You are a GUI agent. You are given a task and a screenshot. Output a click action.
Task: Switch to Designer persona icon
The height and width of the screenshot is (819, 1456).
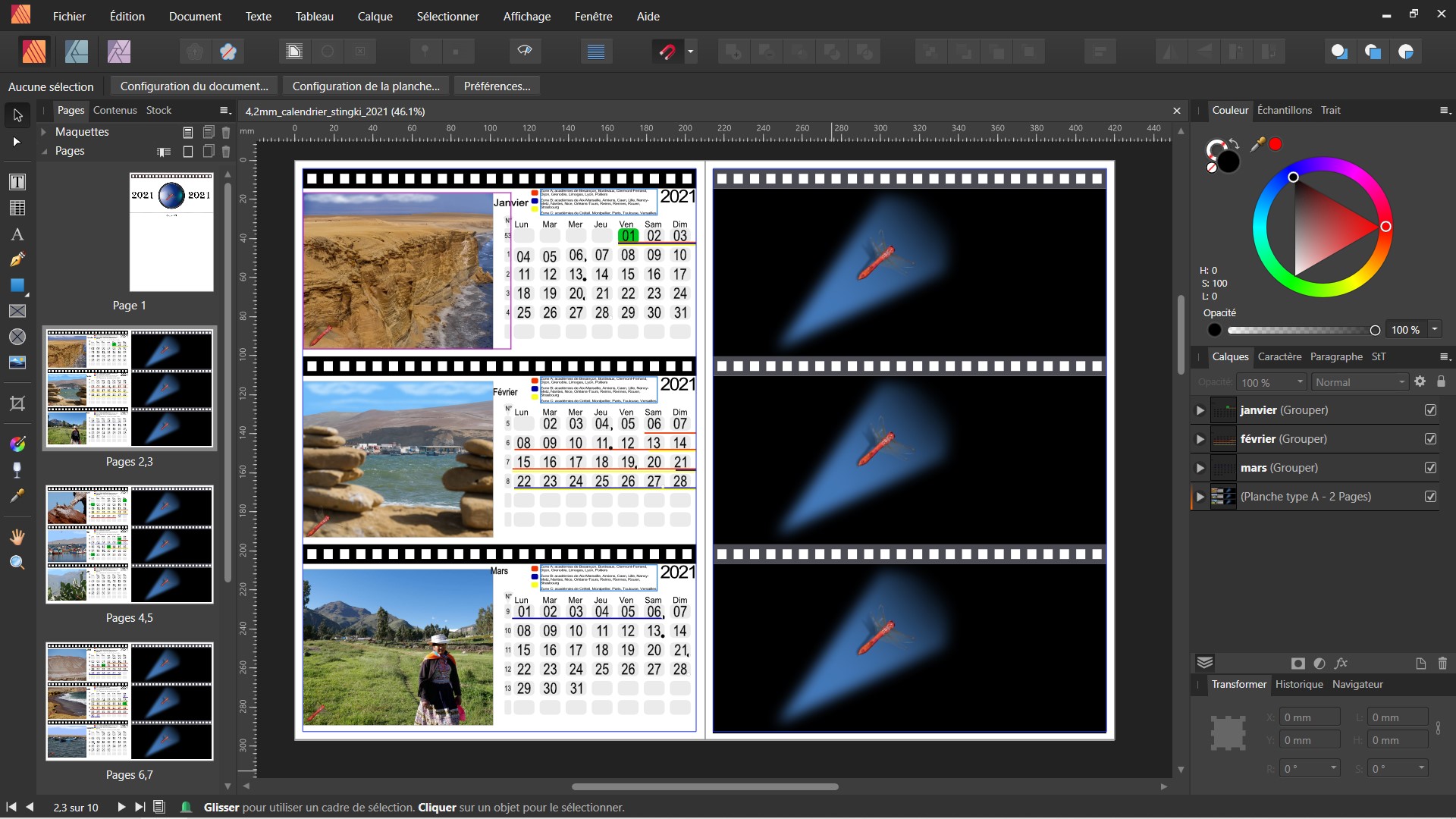77,52
